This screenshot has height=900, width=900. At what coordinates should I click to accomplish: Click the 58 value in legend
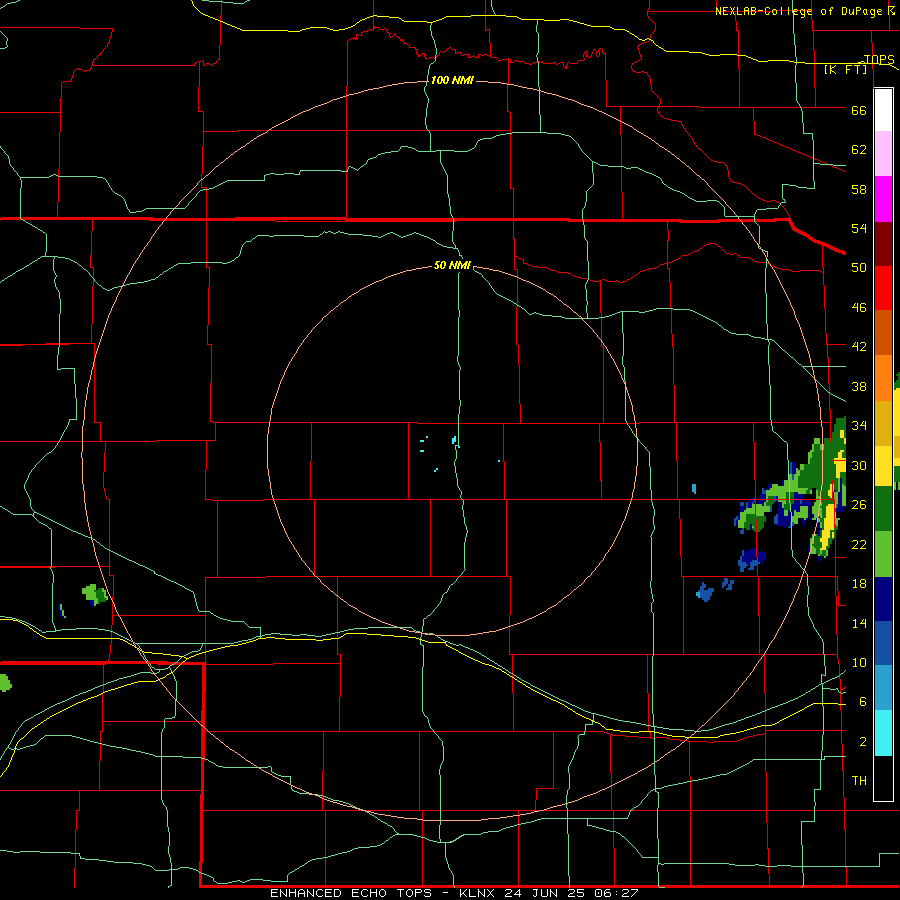pyautogui.click(x=859, y=189)
